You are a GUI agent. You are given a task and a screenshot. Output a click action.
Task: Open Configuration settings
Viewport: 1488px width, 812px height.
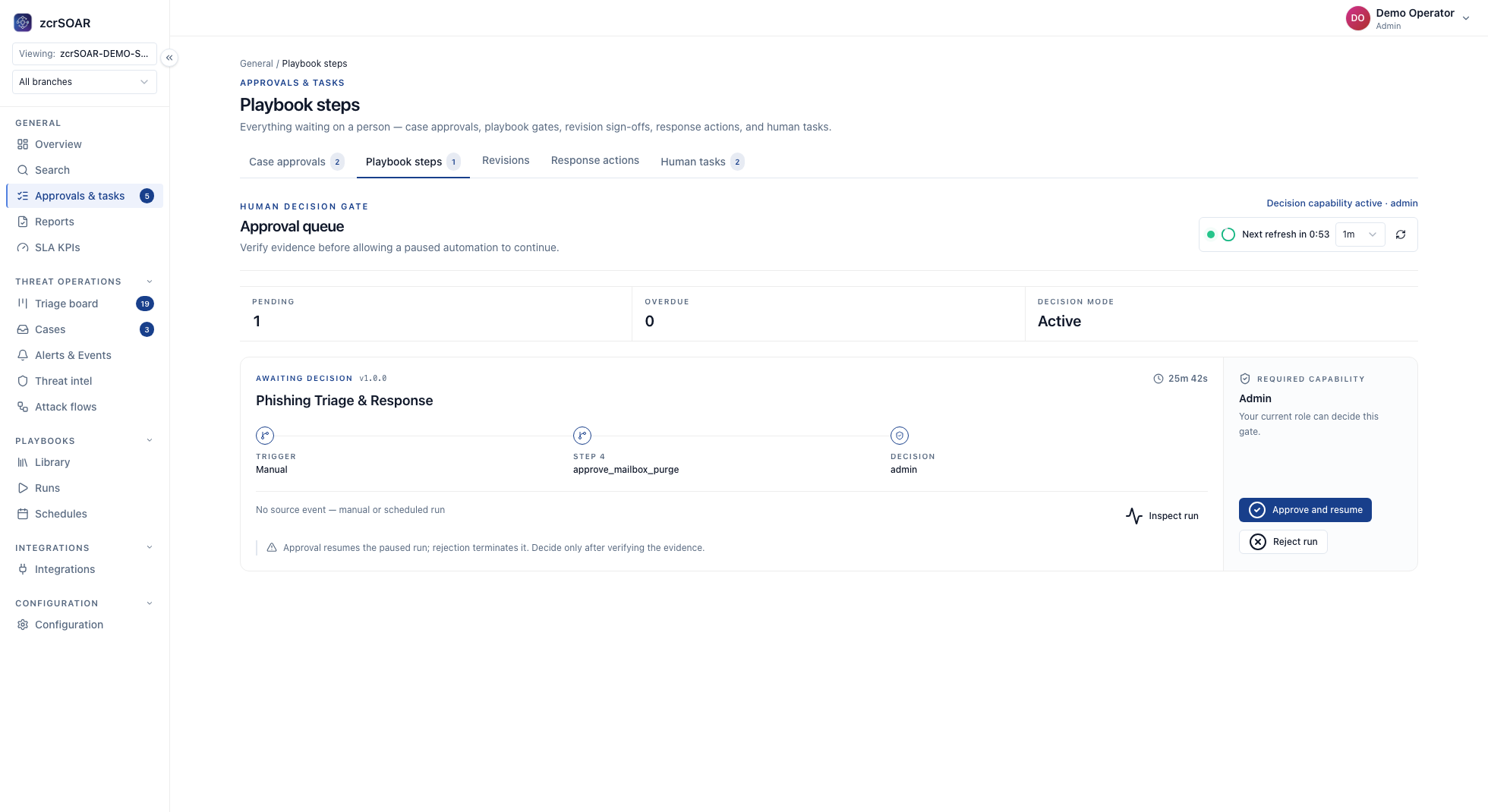point(84,625)
